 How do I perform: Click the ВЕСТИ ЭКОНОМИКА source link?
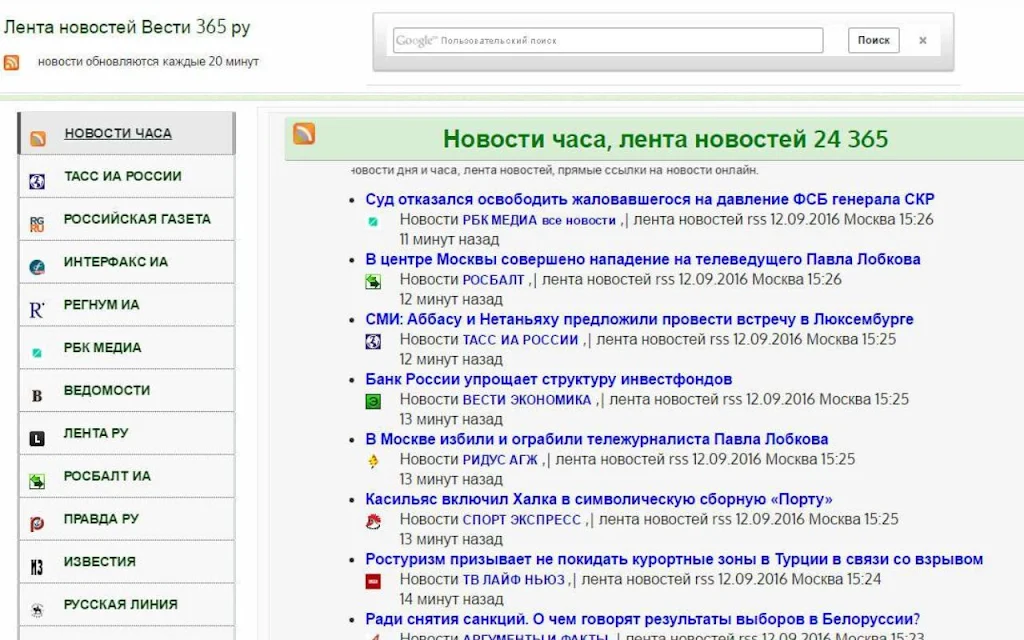527,400
